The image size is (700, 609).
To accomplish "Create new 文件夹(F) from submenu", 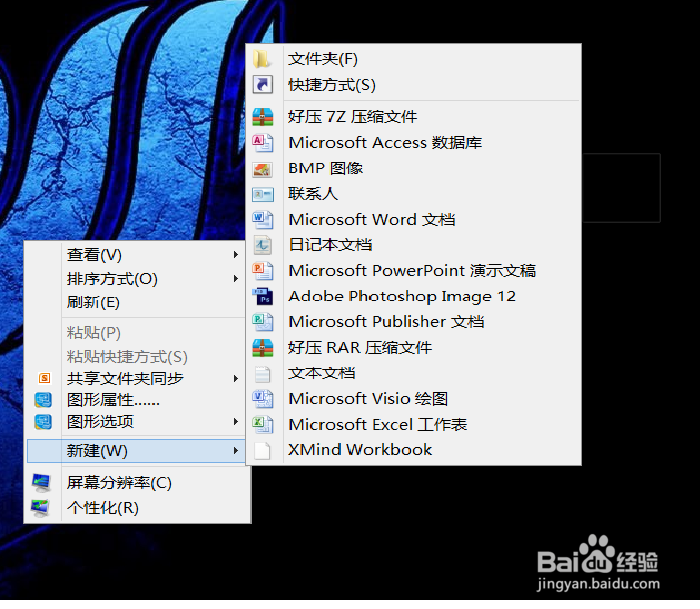I will point(414,59).
